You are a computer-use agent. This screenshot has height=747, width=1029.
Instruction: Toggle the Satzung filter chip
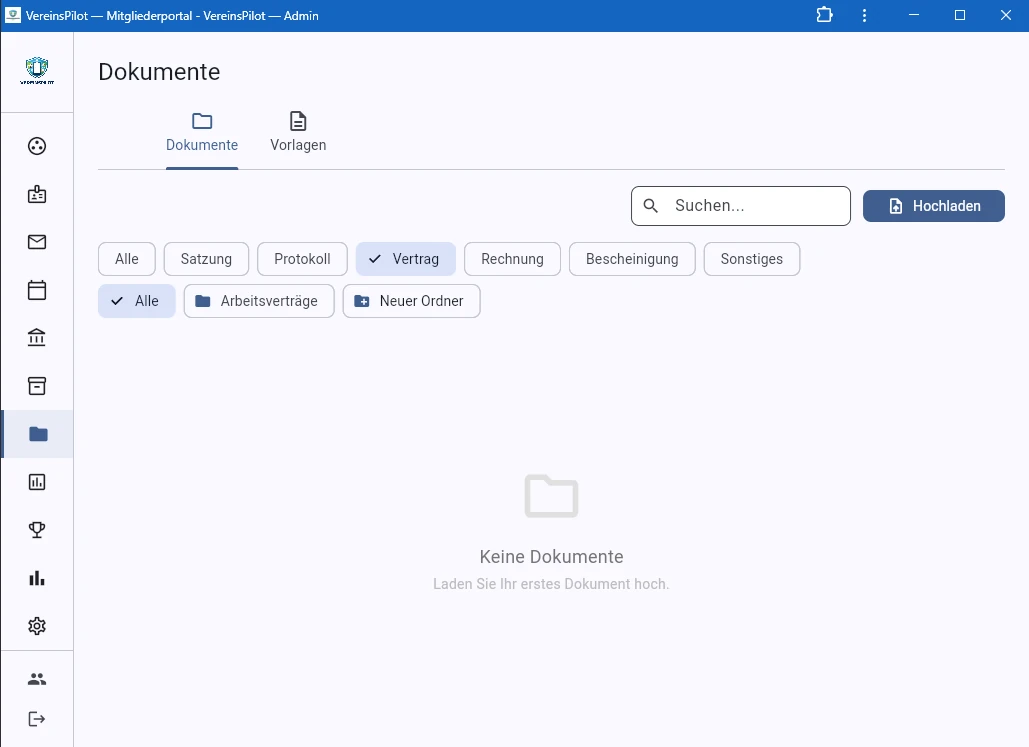[206, 259]
